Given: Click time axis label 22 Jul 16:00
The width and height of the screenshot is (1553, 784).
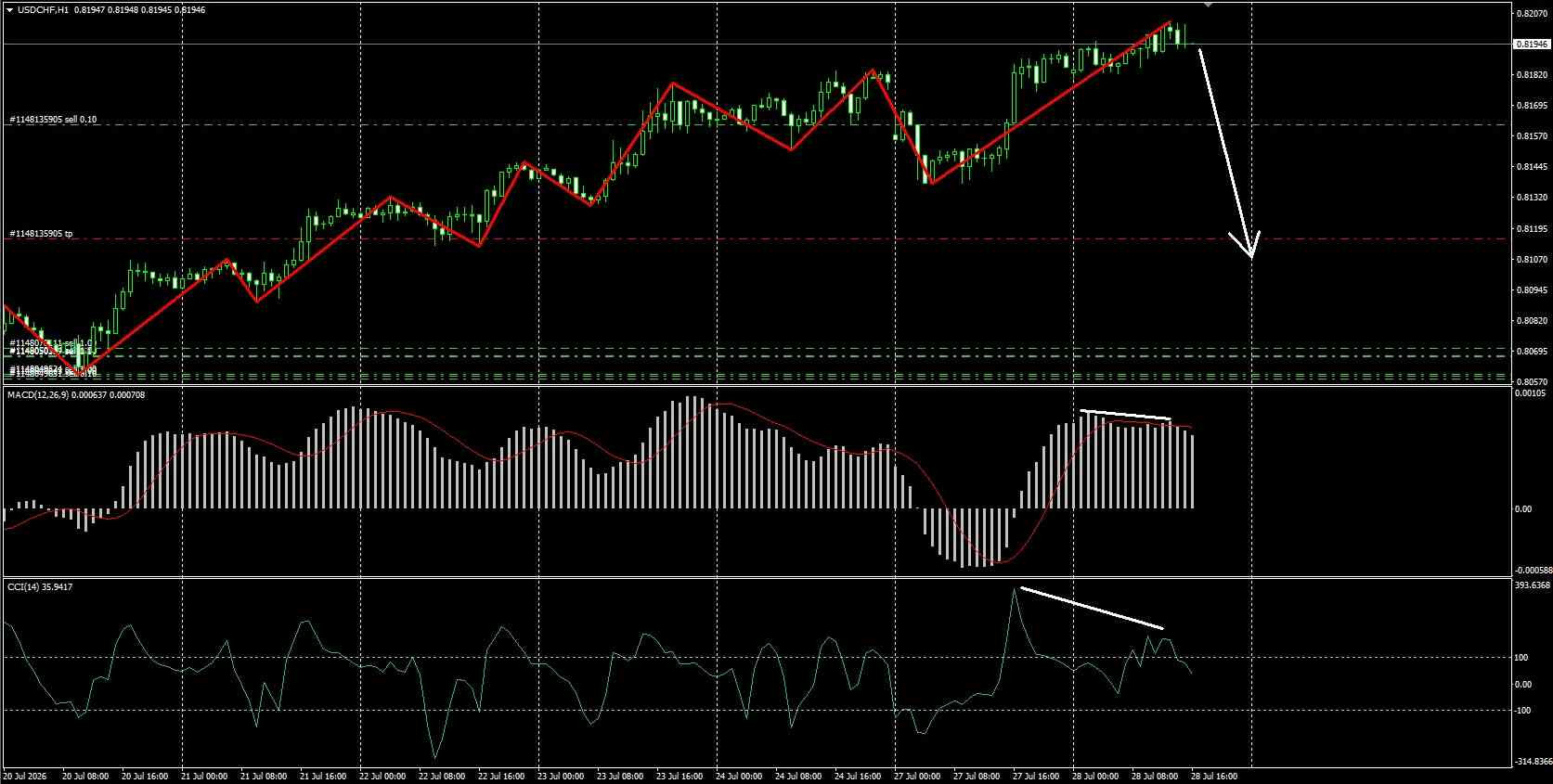Looking at the screenshot, I should click(501, 776).
